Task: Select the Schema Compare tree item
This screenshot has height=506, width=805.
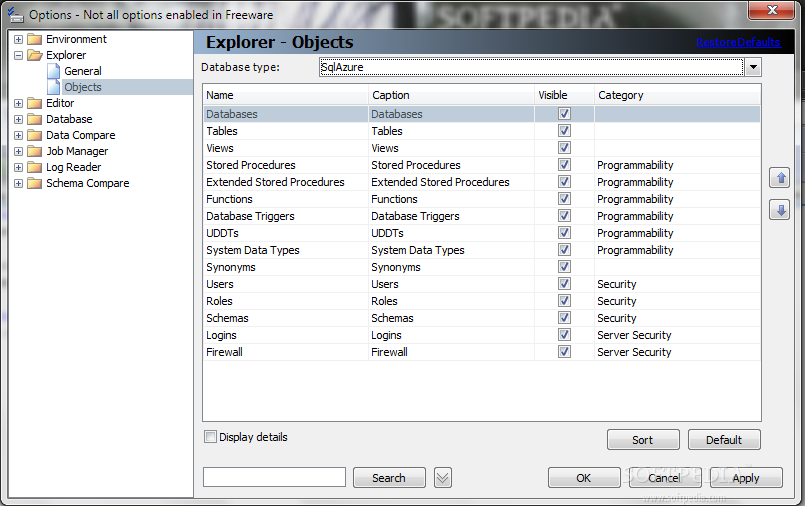Action: click(87, 183)
